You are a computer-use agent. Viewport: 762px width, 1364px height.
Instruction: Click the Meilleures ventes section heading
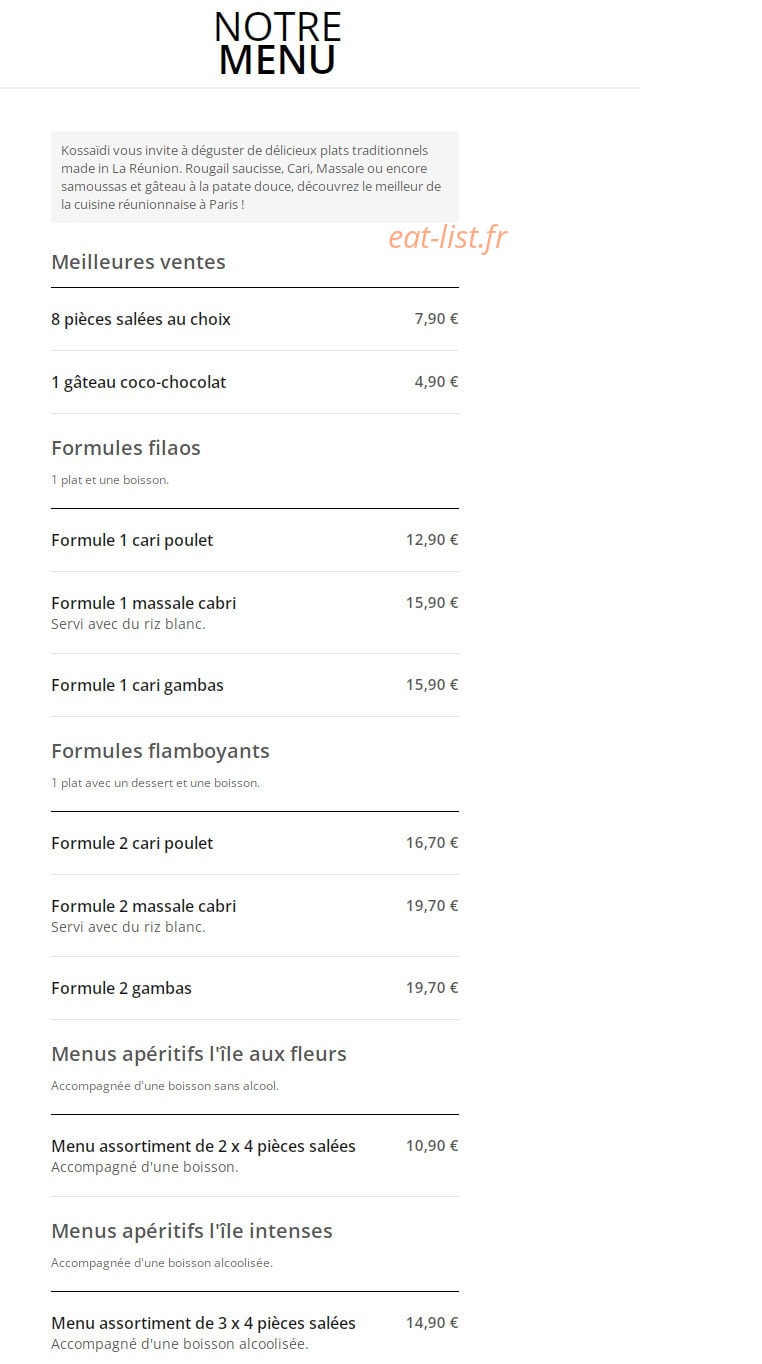[x=138, y=262]
